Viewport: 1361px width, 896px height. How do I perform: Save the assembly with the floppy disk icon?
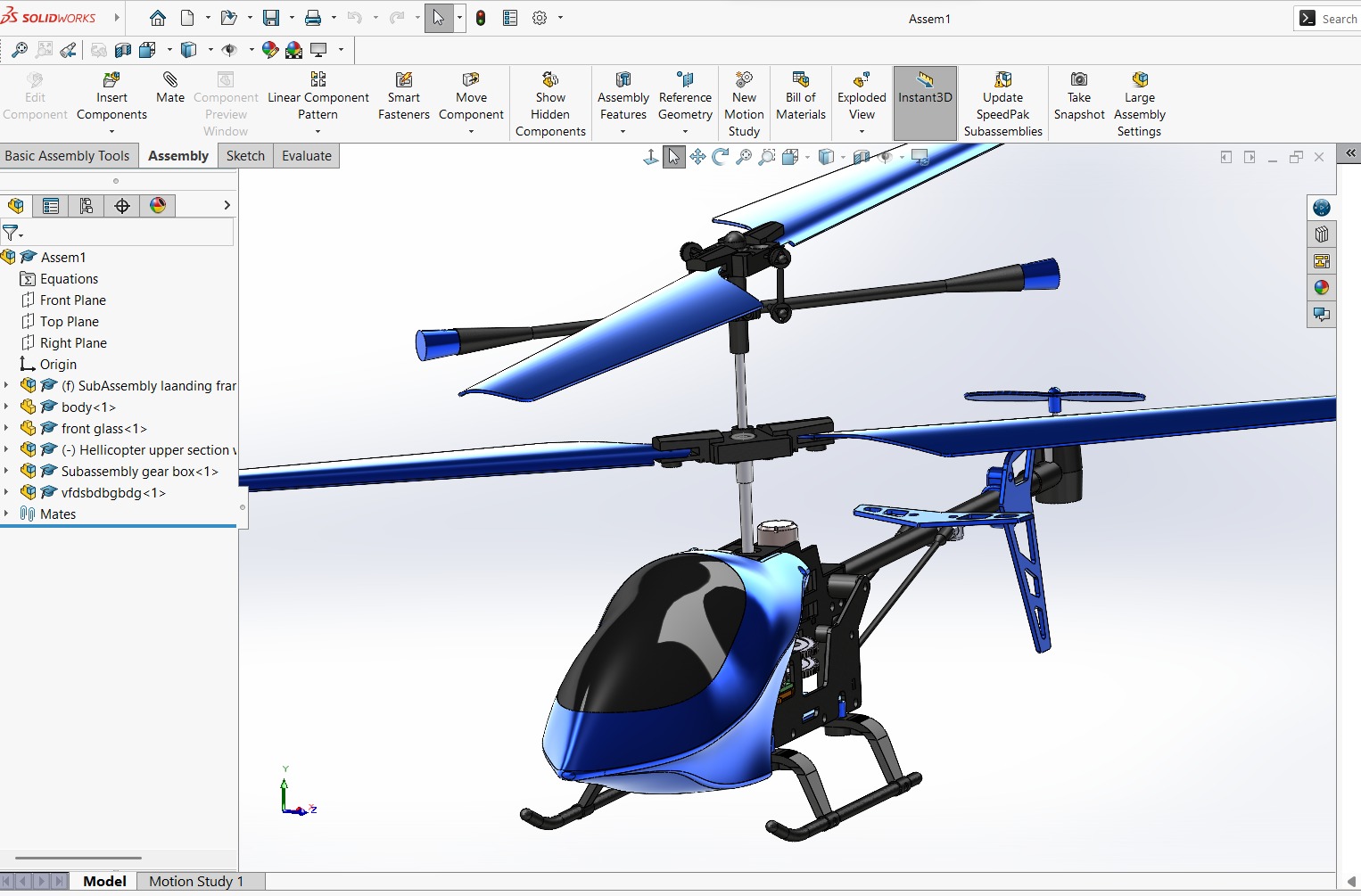[x=271, y=18]
